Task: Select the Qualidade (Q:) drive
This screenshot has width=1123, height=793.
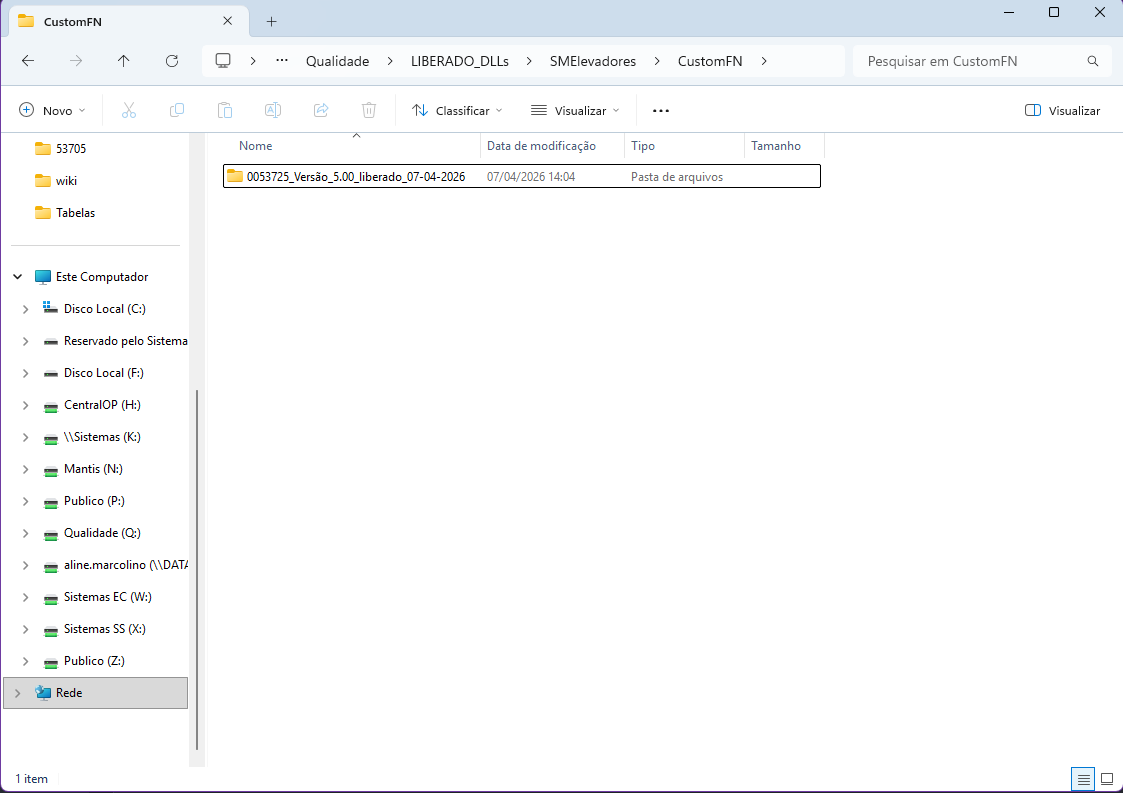Action: [x=102, y=533]
